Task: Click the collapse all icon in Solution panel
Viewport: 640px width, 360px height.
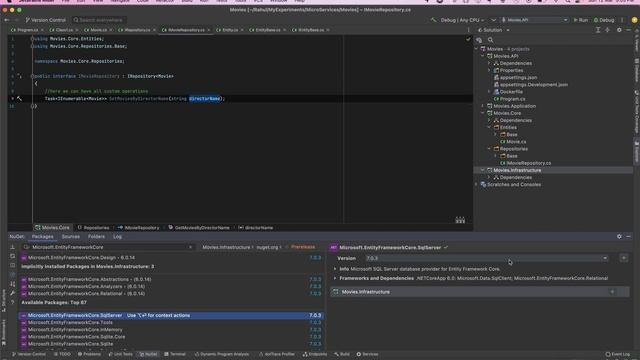Action: coord(608,30)
